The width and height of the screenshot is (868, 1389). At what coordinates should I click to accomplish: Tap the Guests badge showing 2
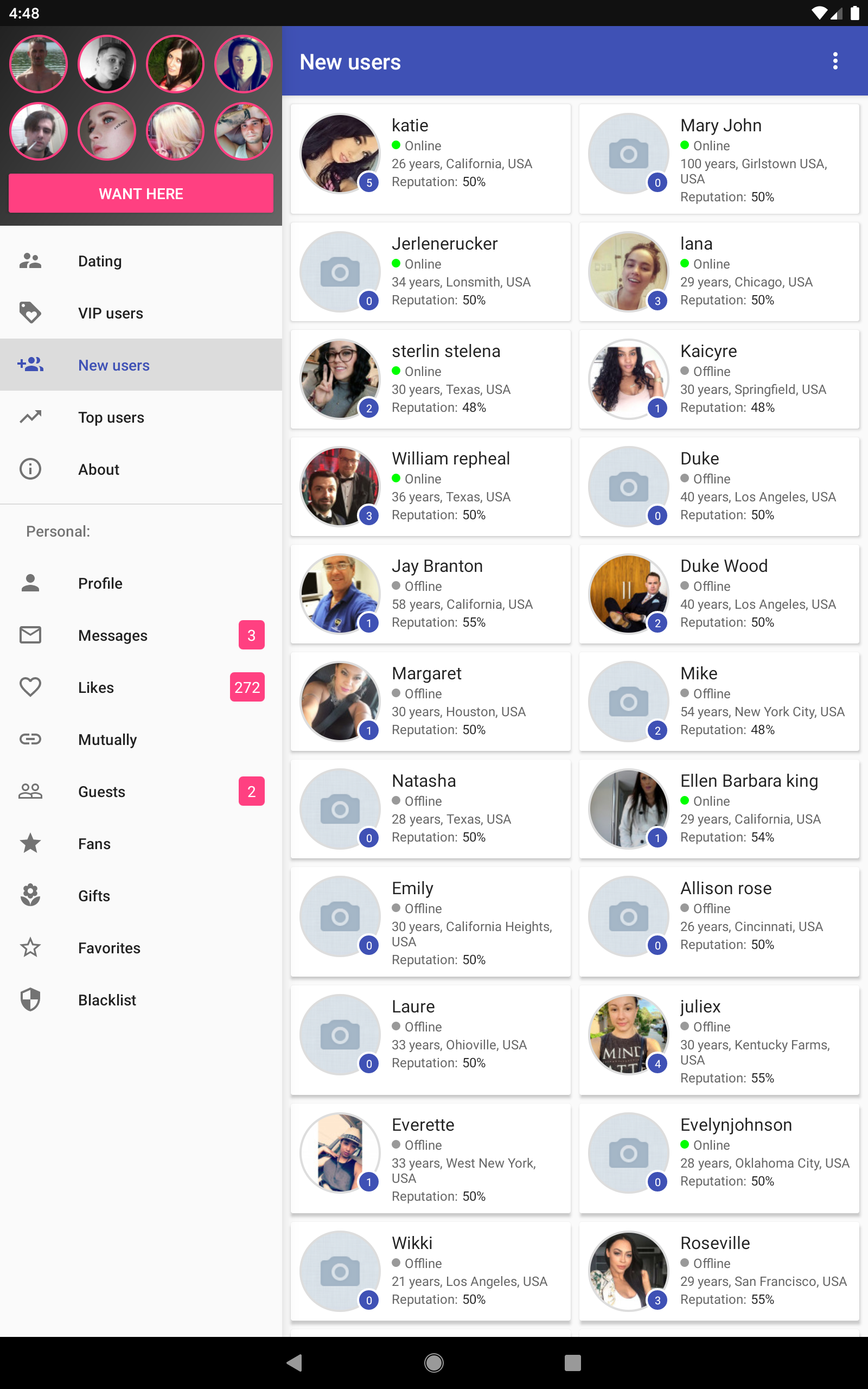(x=251, y=792)
